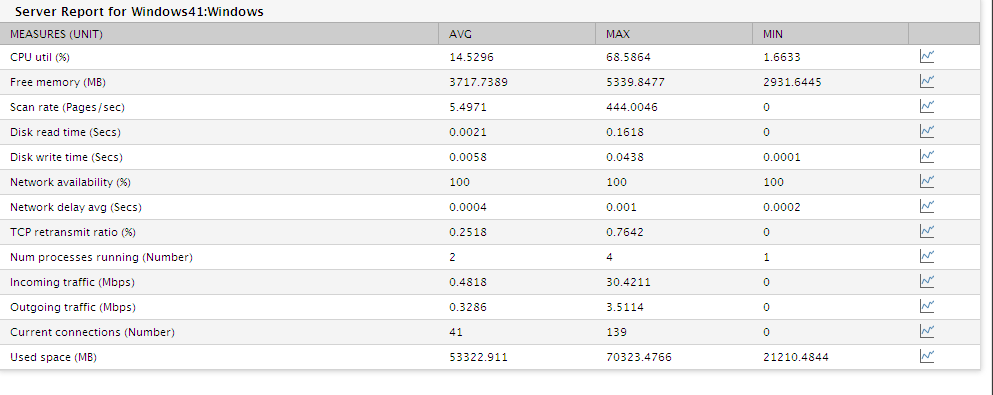
Task: Open graph icon for TCP retransmit ratio row
Action: coord(927,232)
